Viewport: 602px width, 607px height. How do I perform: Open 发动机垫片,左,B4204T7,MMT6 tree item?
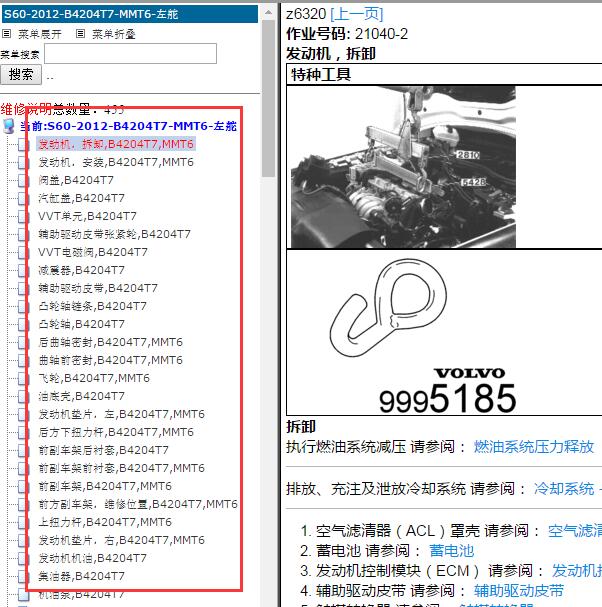pyautogui.click(x=121, y=414)
